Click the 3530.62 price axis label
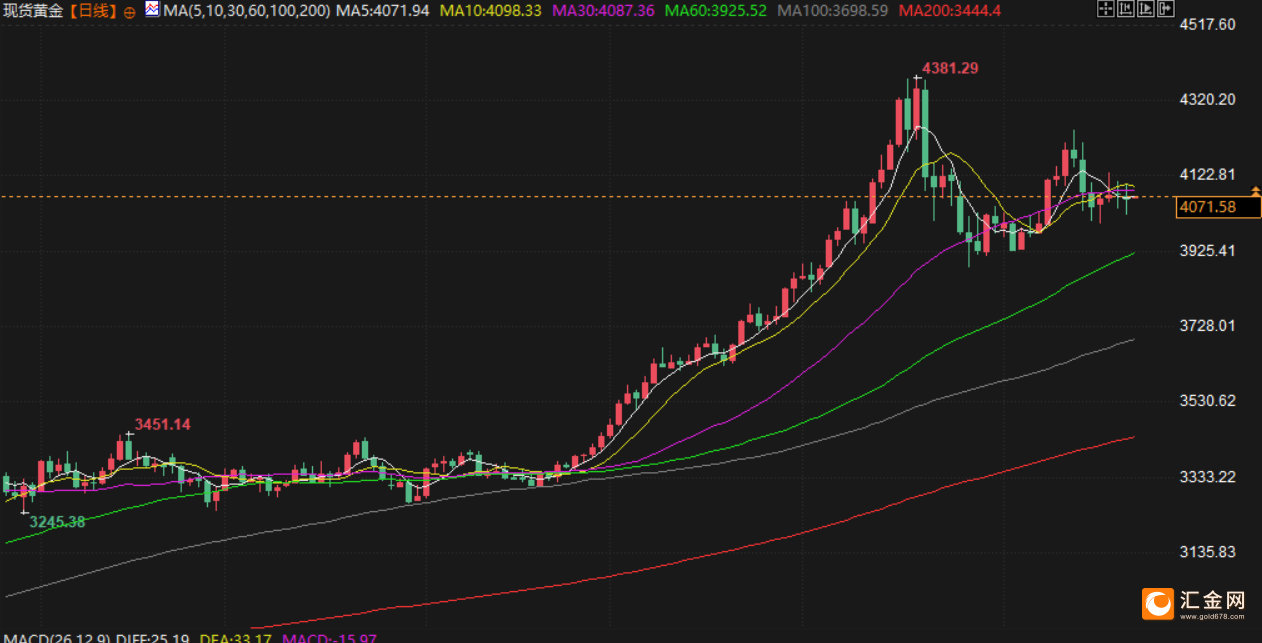Screen dimensions: 1262x643 (x=1208, y=400)
